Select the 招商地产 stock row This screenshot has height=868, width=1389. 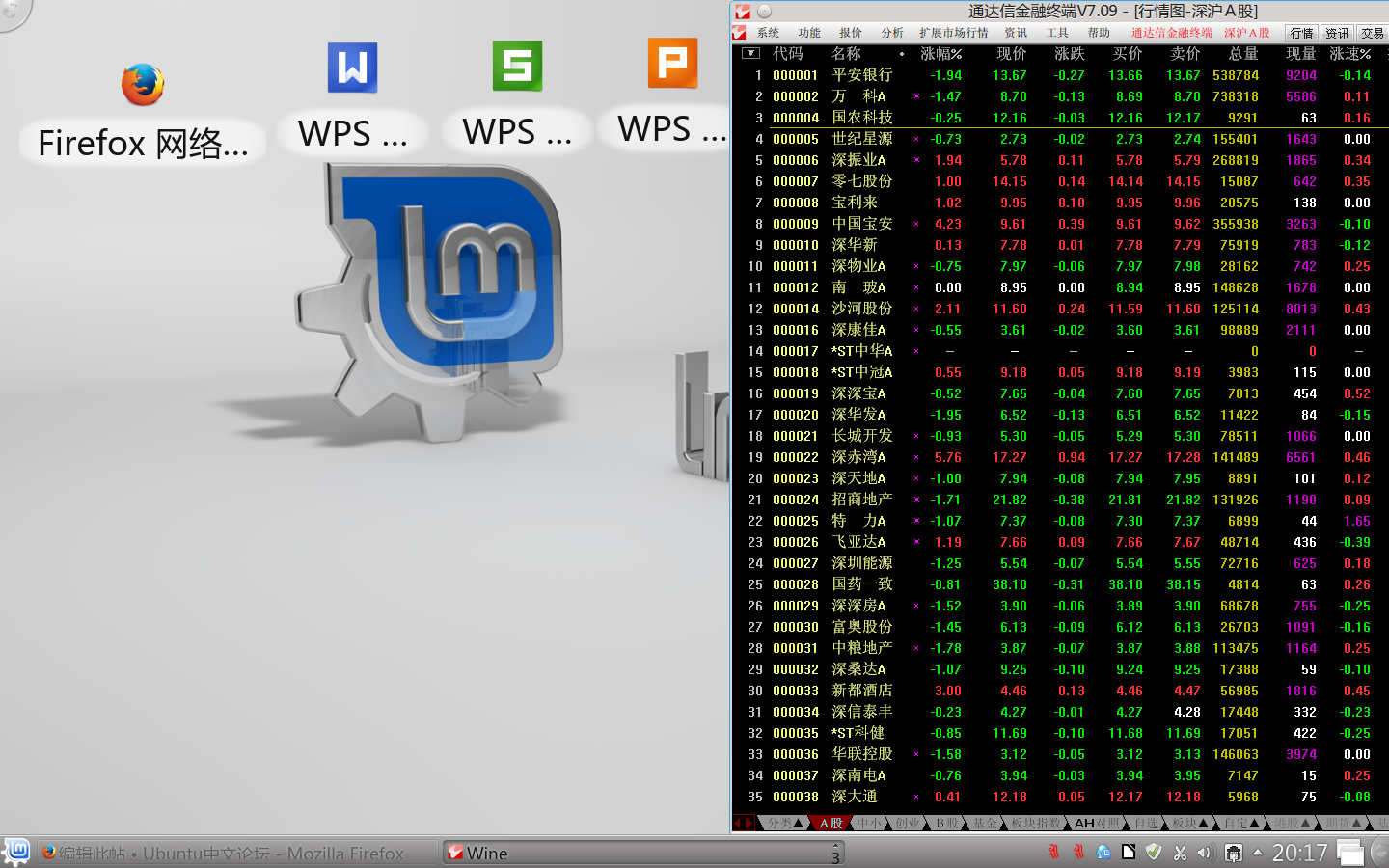1060,500
